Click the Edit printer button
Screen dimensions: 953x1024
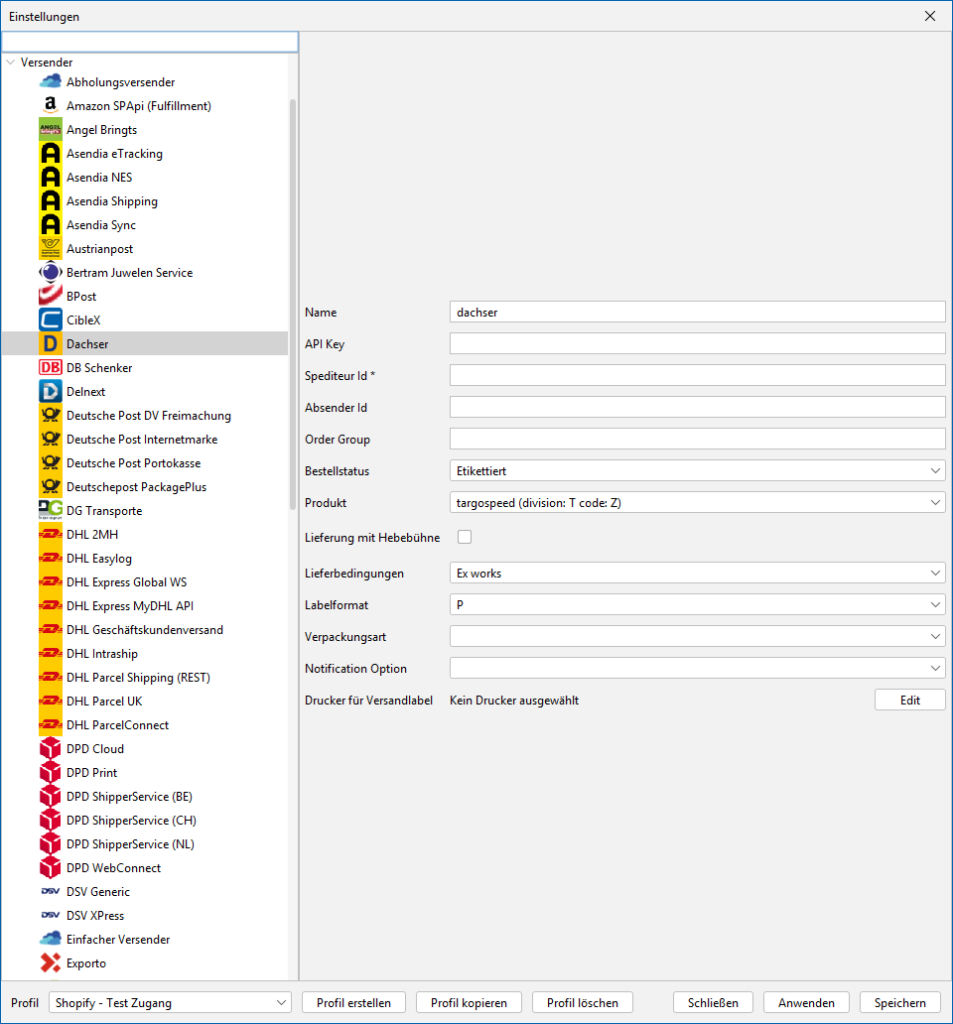click(x=909, y=700)
